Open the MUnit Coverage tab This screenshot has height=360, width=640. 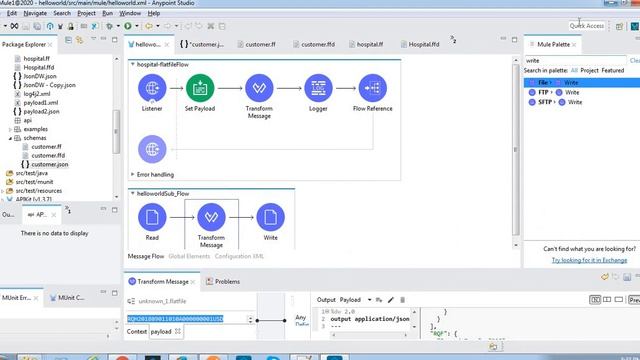pyautogui.click(x=67, y=298)
